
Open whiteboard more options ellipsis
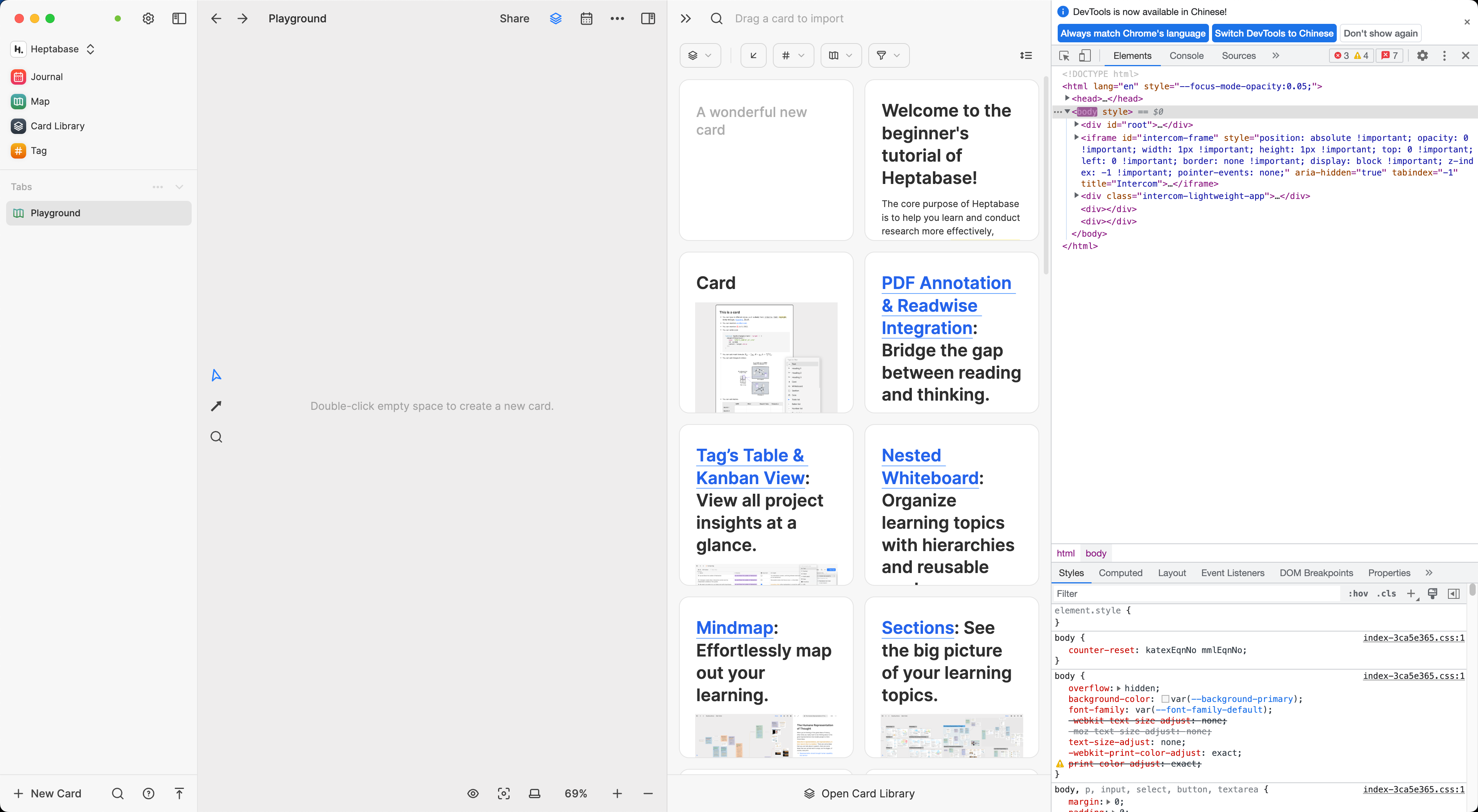617,18
